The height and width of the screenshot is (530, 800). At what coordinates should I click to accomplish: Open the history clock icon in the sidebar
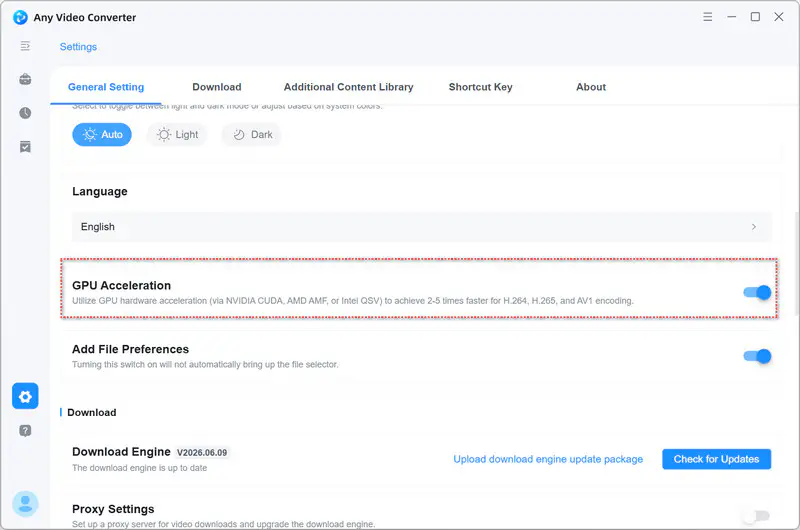(x=25, y=113)
